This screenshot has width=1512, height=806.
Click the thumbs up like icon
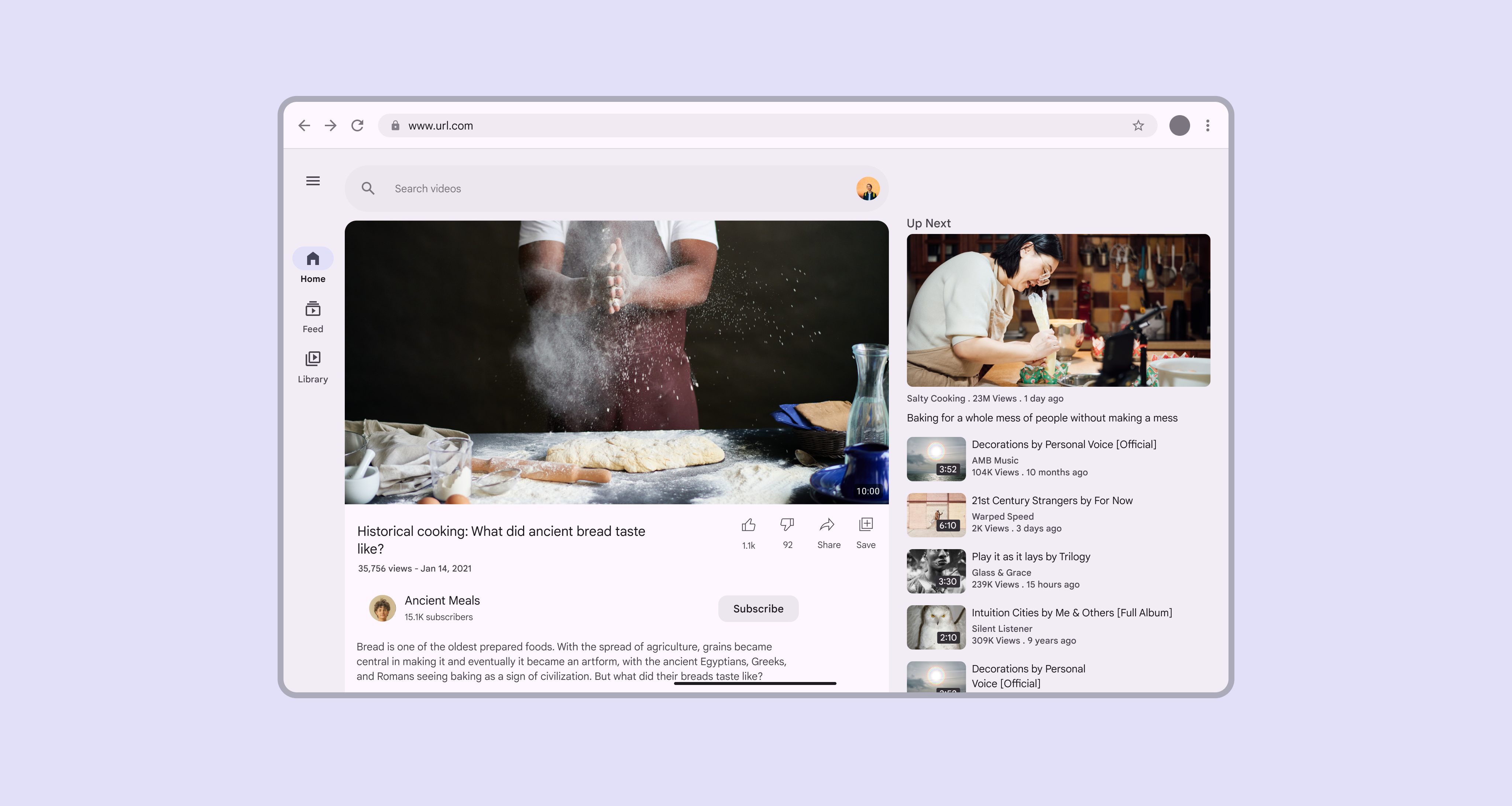click(748, 524)
